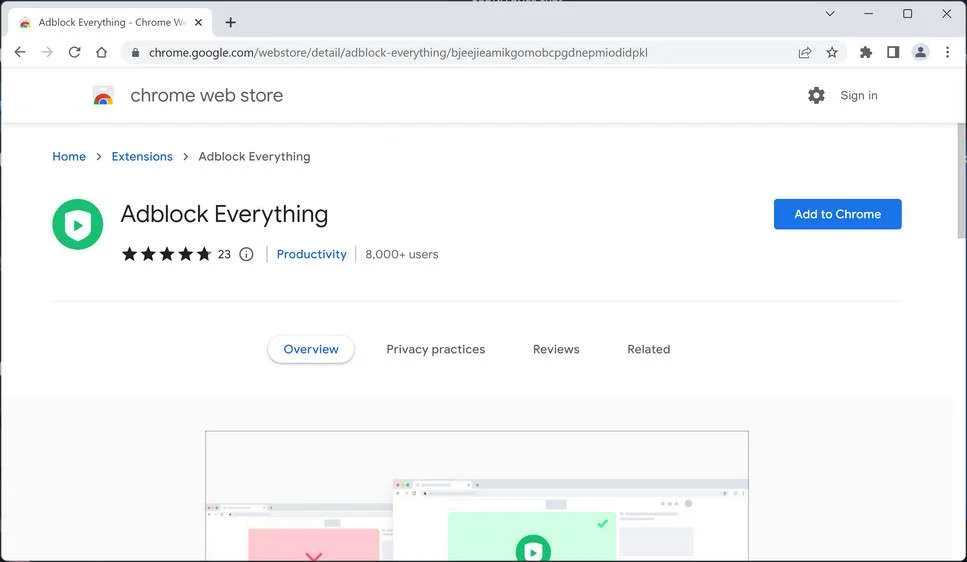Image resolution: width=967 pixels, height=562 pixels.
Task: Click the chrome web store title text
Action: coord(207,96)
